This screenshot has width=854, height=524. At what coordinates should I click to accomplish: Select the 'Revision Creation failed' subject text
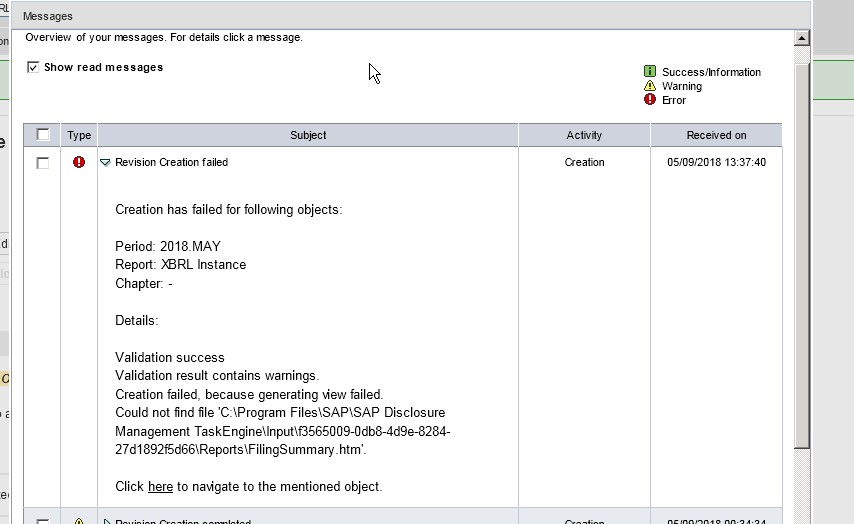coord(172,162)
